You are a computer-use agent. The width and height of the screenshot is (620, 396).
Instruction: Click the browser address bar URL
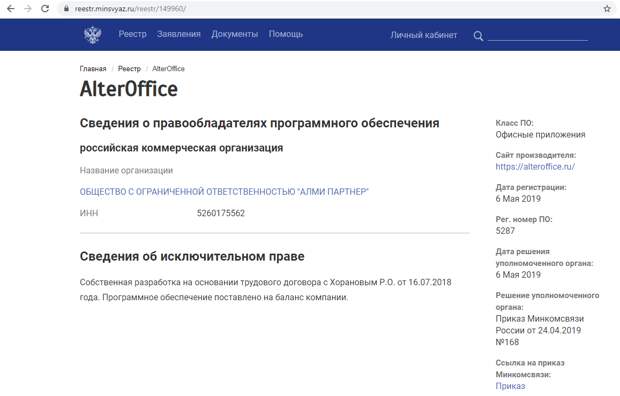[130, 8]
